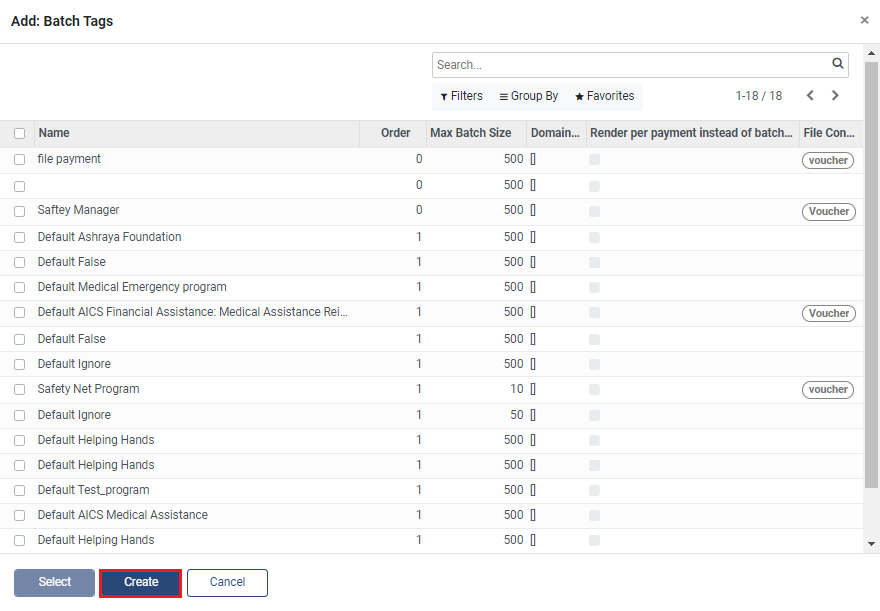Screen dimensions: 880x611
Task: Open the Default Test_program record
Action: 94,490
